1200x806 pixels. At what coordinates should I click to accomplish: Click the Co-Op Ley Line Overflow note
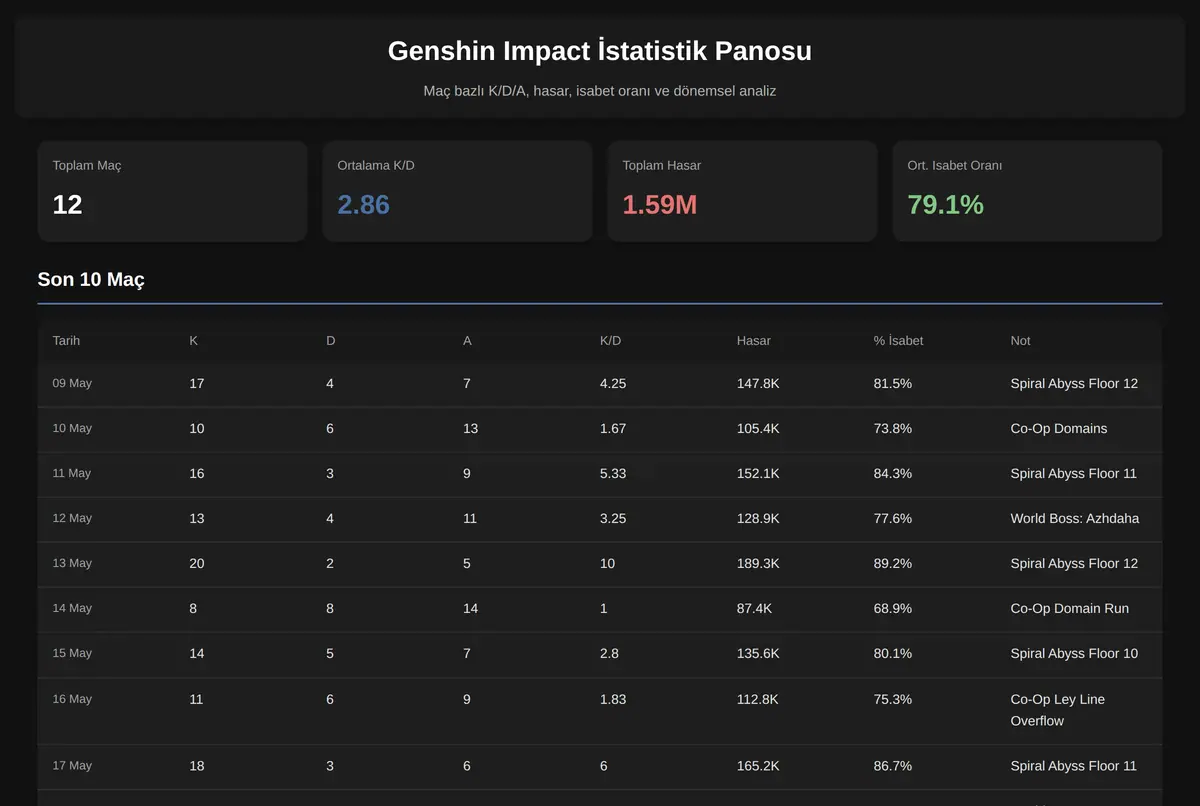click(1058, 710)
